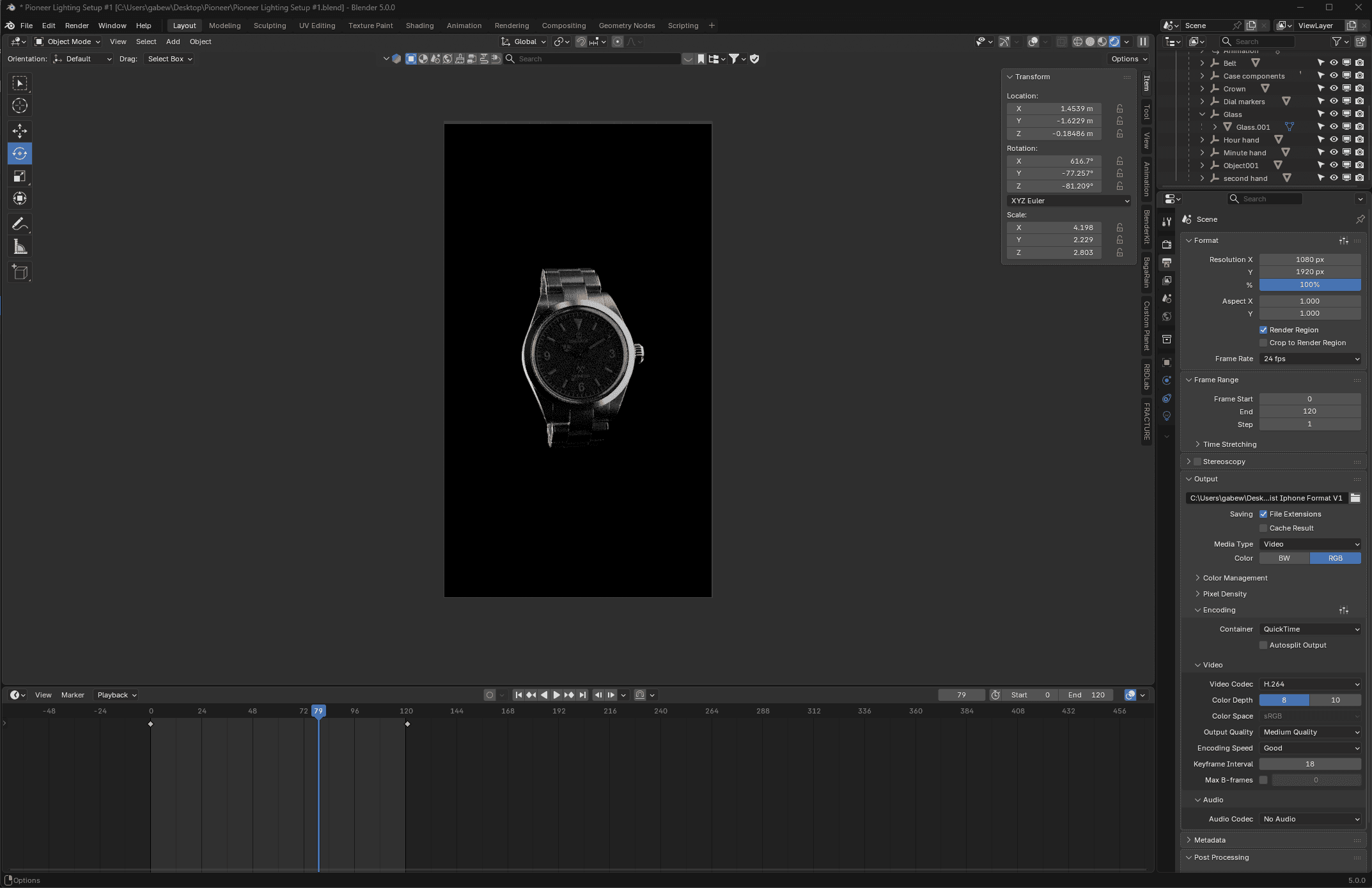Select BW color output button
Image resolution: width=1372 pixels, height=888 pixels.
1284,558
